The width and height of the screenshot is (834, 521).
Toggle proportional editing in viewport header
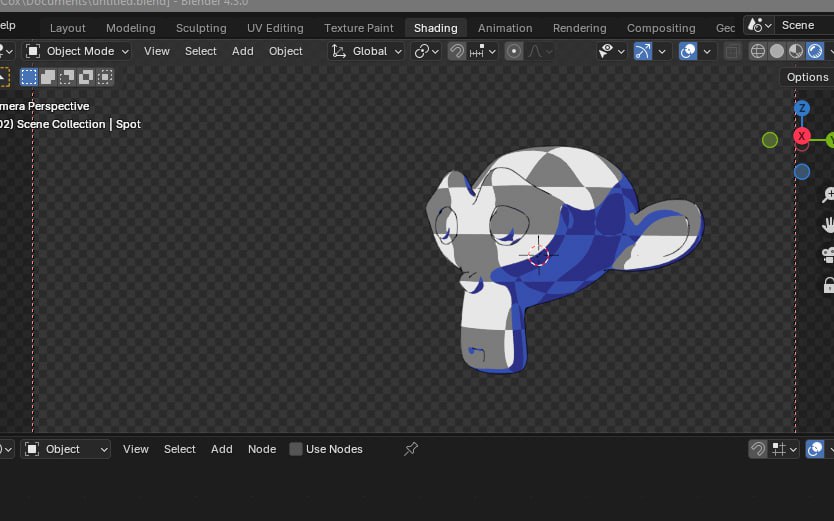(514, 51)
